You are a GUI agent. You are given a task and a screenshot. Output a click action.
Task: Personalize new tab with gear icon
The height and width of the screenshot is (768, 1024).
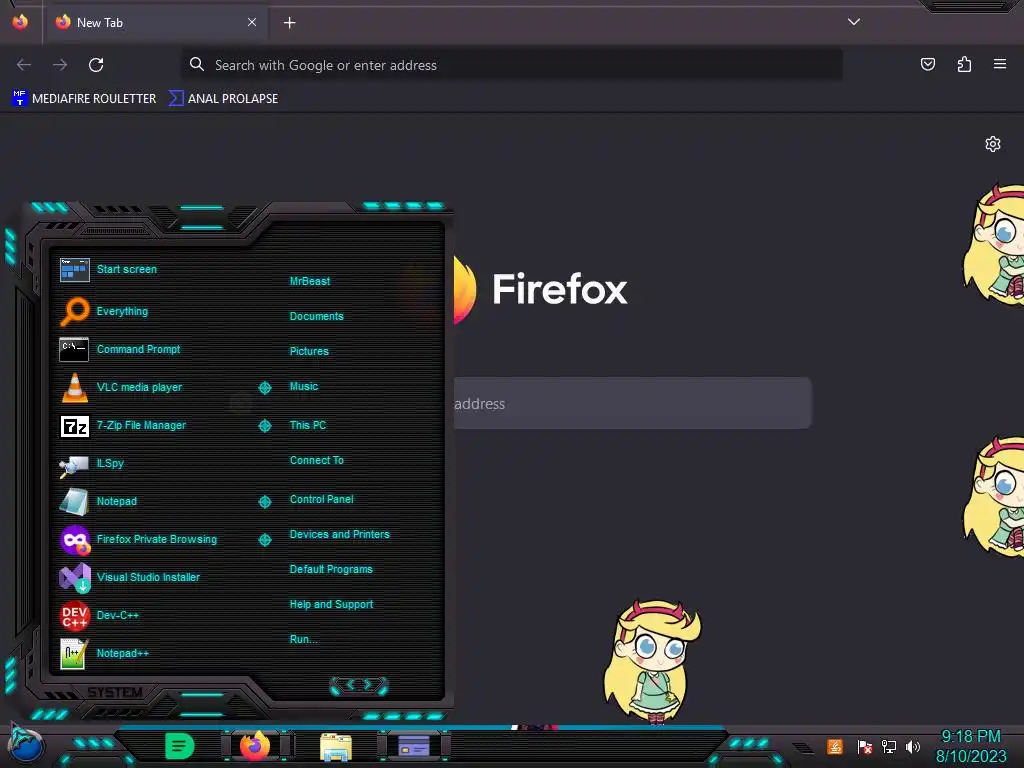pyautogui.click(x=993, y=144)
